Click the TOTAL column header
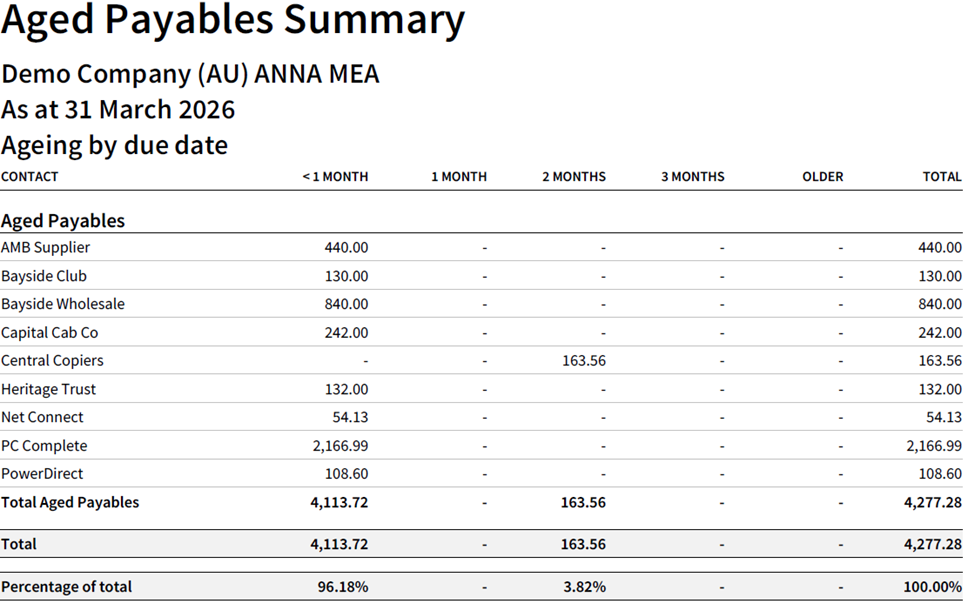Viewport: 975px width, 604px height. [942, 177]
